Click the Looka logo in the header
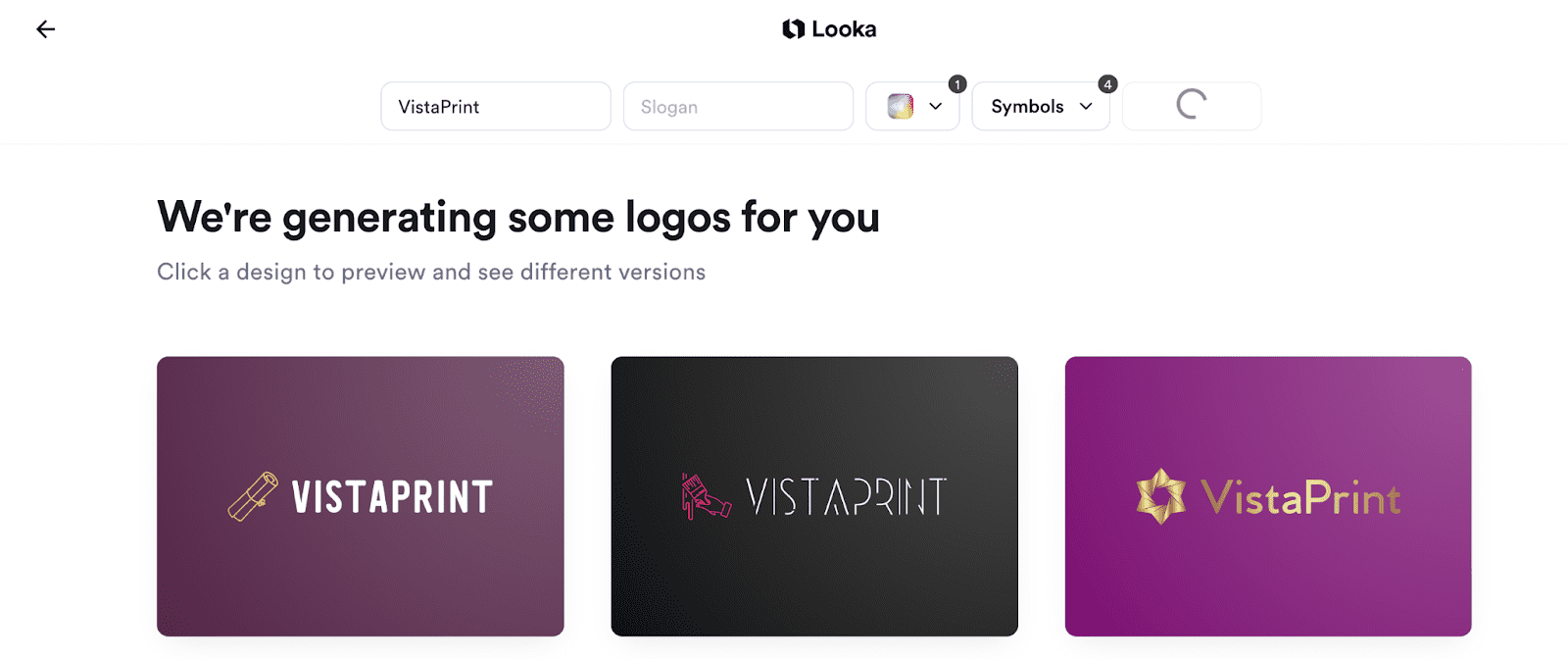This screenshot has height=659, width=1568. 829,28
